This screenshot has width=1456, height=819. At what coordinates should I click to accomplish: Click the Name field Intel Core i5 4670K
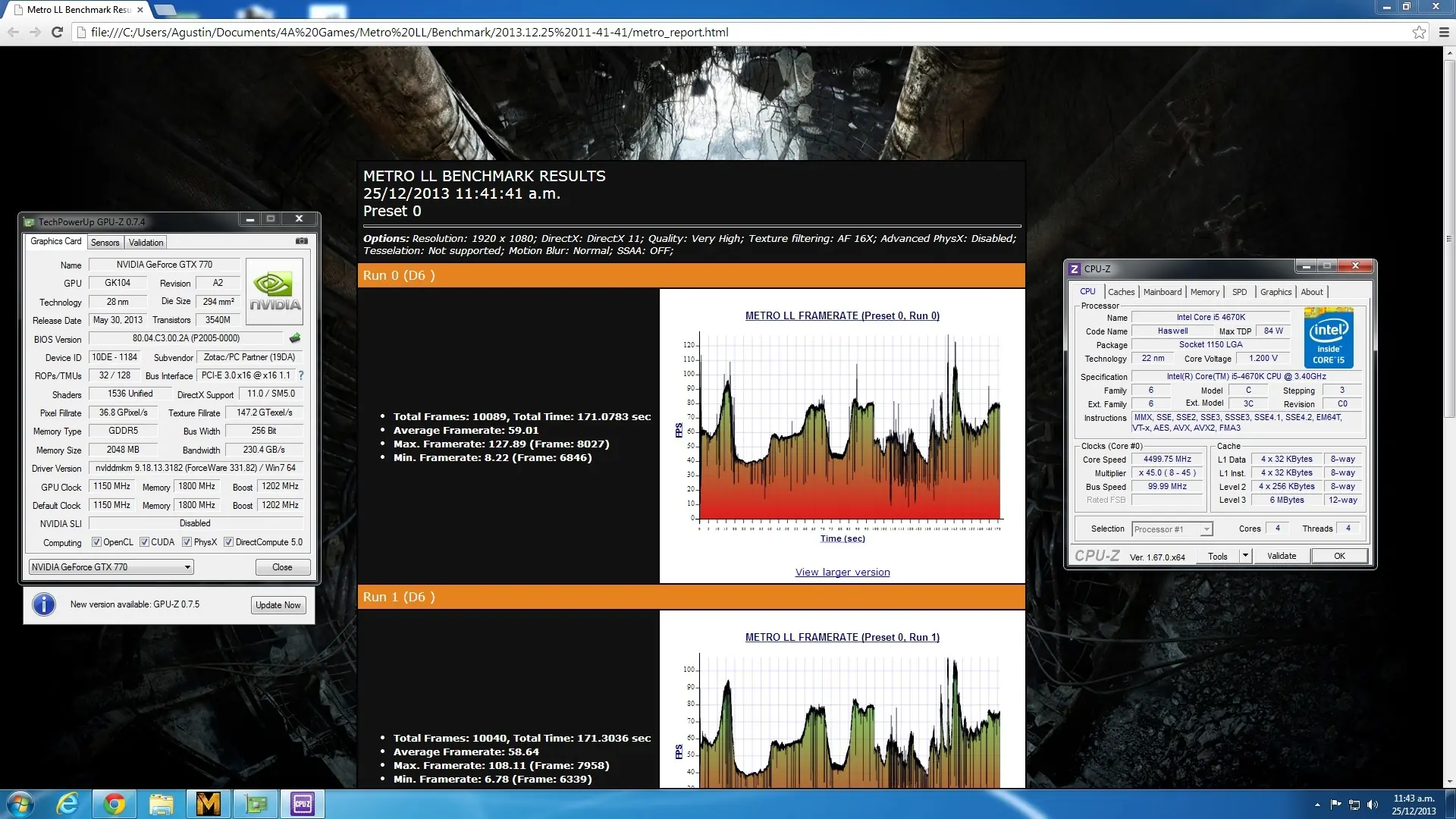[1211, 318]
